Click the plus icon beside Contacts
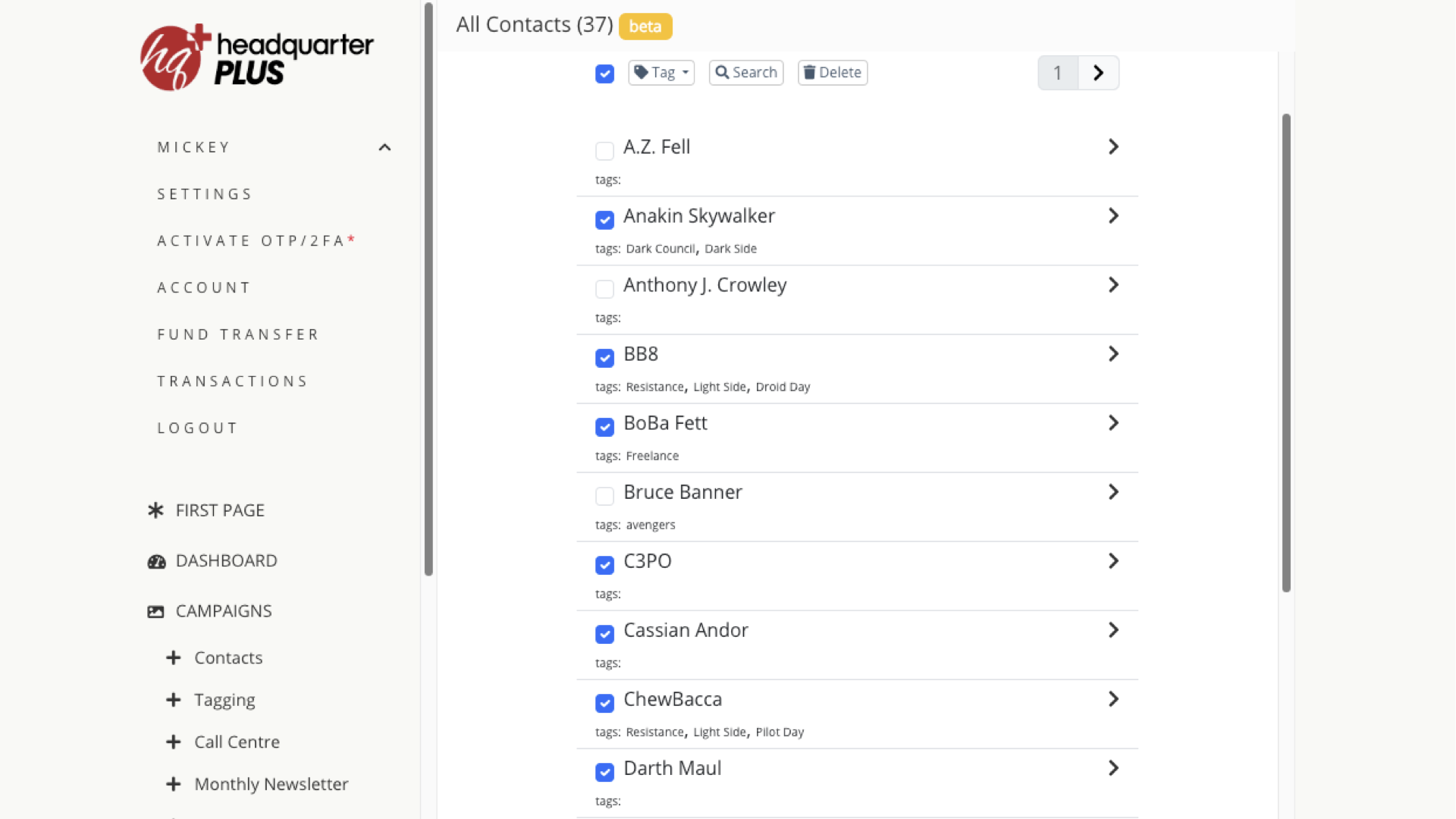This screenshot has width=1456, height=819. (174, 657)
